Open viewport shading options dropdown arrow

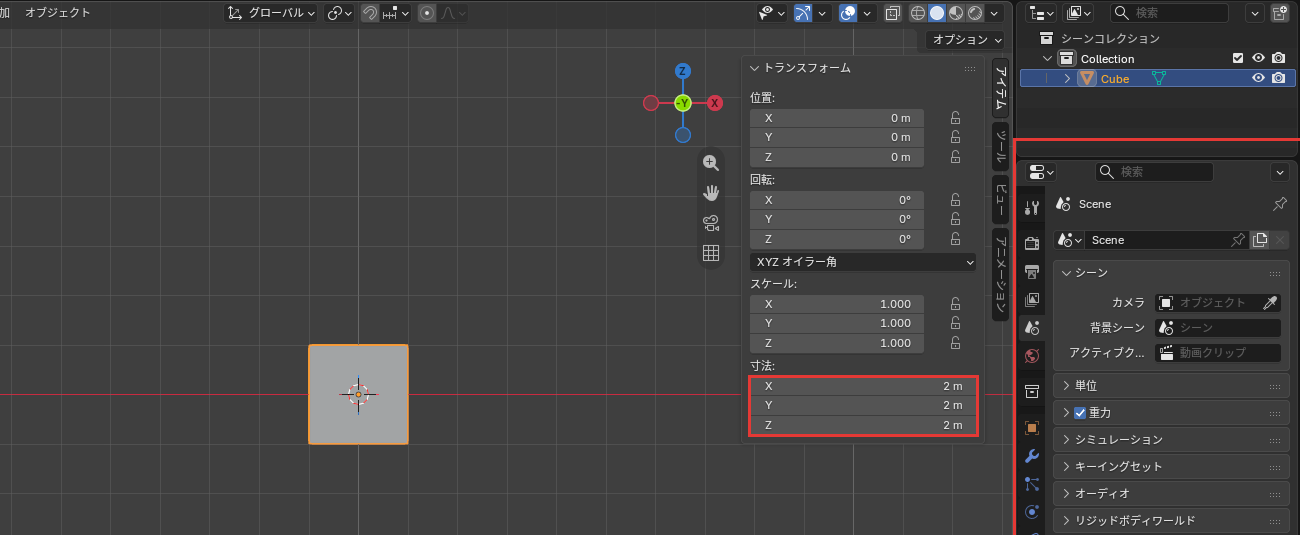pyautogui.click(x=996, y=13)
